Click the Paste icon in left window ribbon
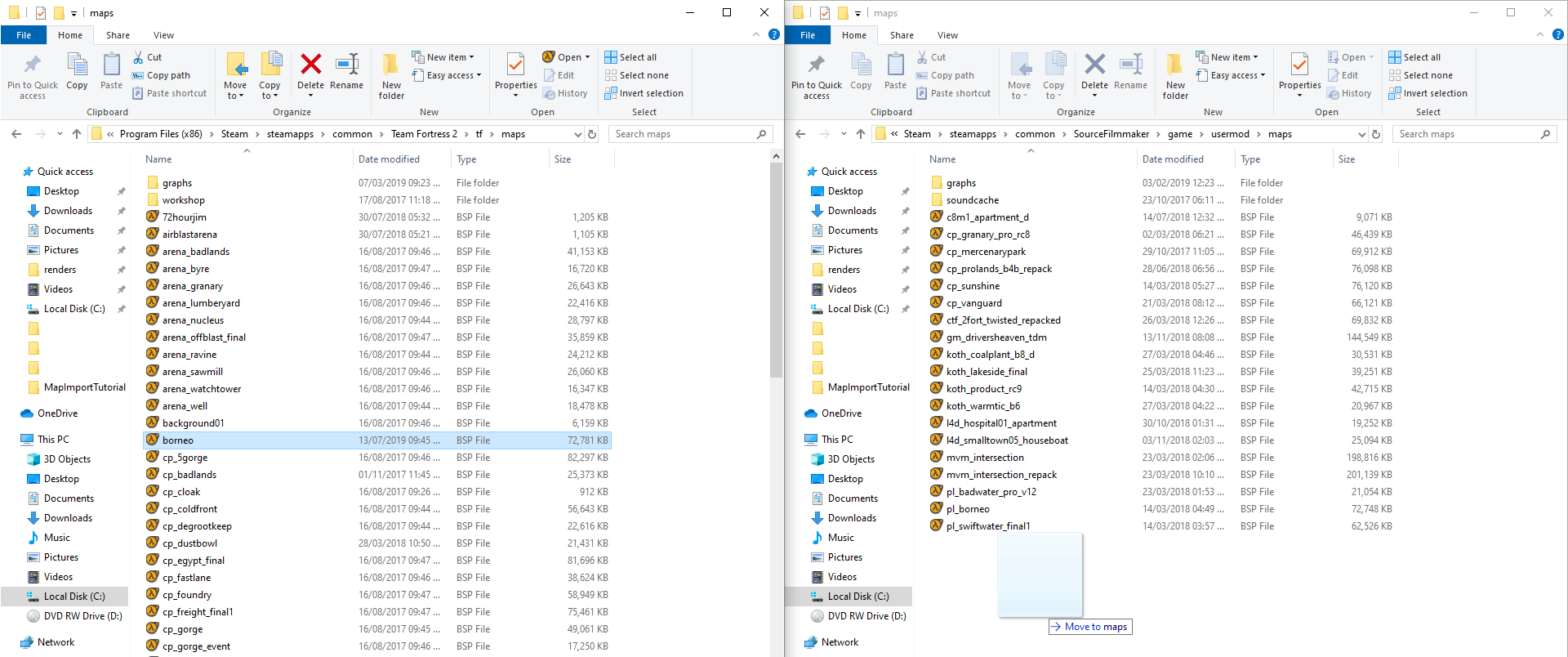Screen dimensions: 1568x657 (x=111, y=65)
